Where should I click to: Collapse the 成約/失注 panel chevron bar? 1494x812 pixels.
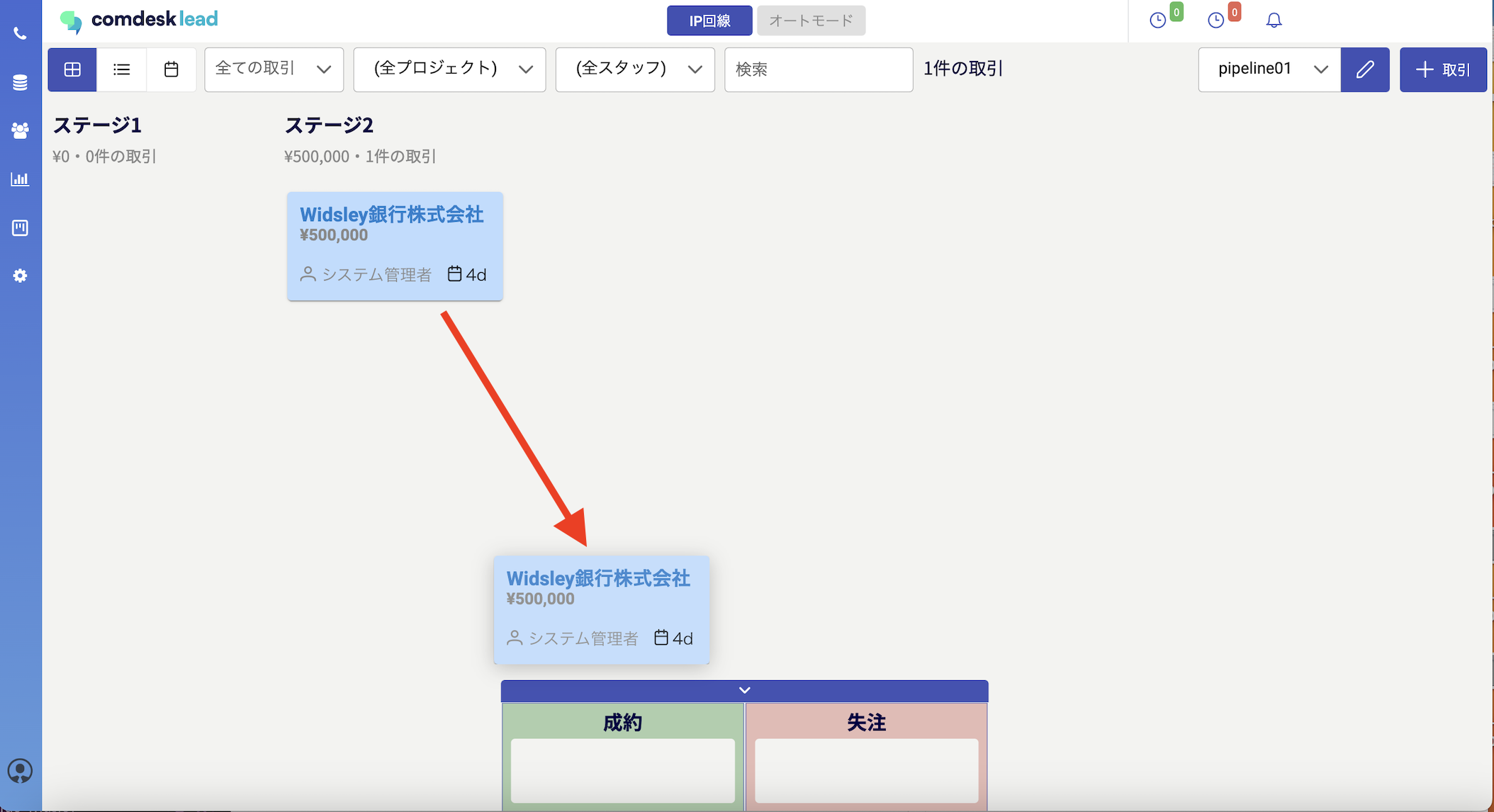pos(744,690)
